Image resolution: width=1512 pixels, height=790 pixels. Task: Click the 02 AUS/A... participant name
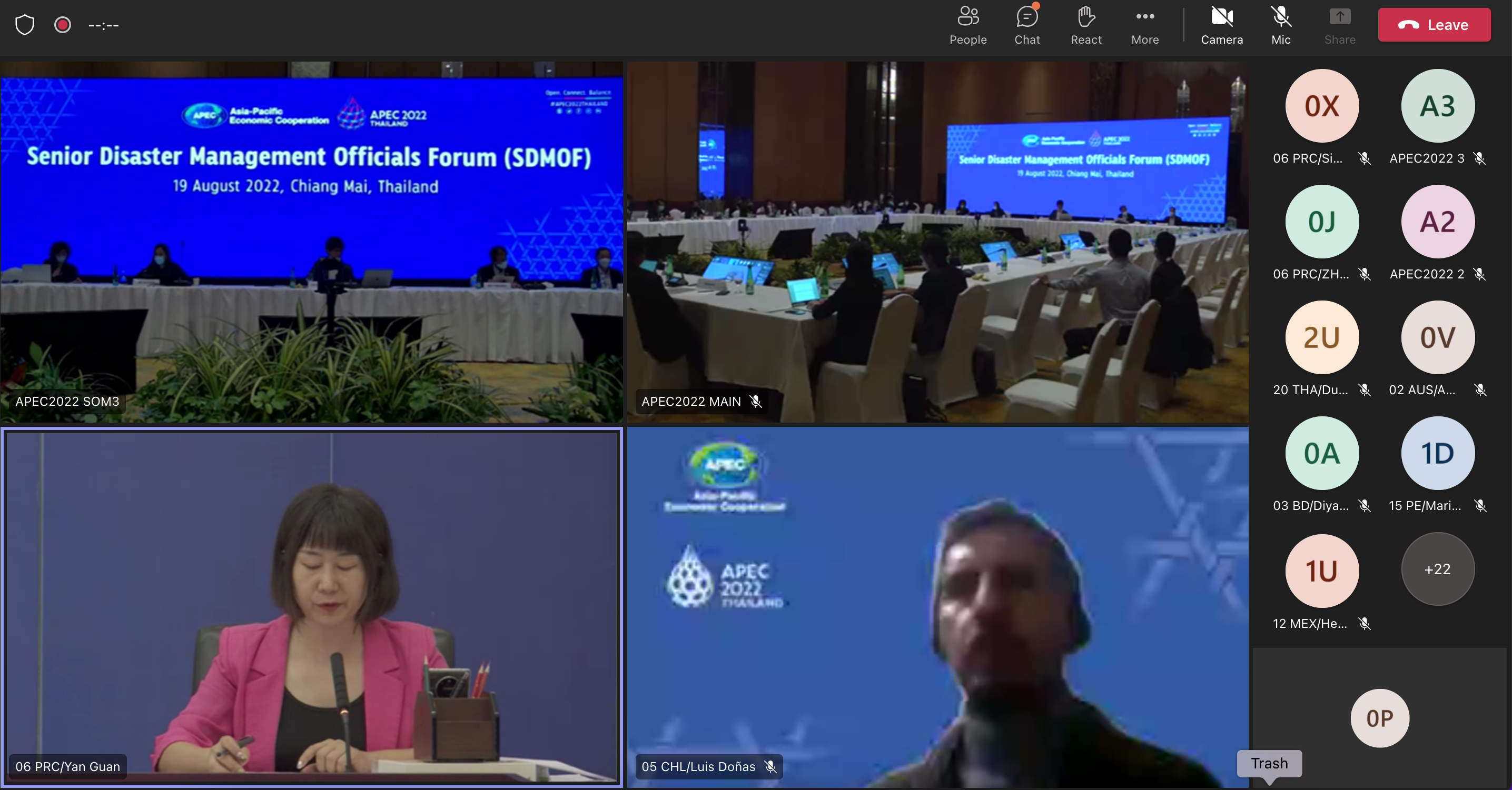click(x=1421, y=390)
